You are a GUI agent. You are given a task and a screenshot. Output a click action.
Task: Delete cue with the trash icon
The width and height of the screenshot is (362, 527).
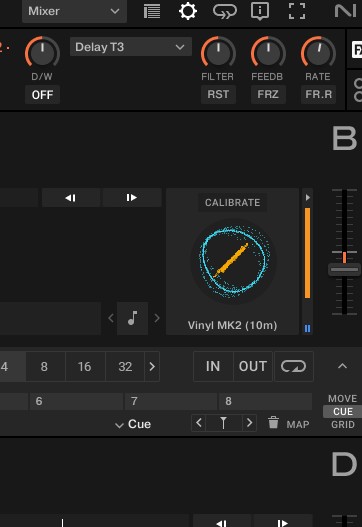coord(273,423)
